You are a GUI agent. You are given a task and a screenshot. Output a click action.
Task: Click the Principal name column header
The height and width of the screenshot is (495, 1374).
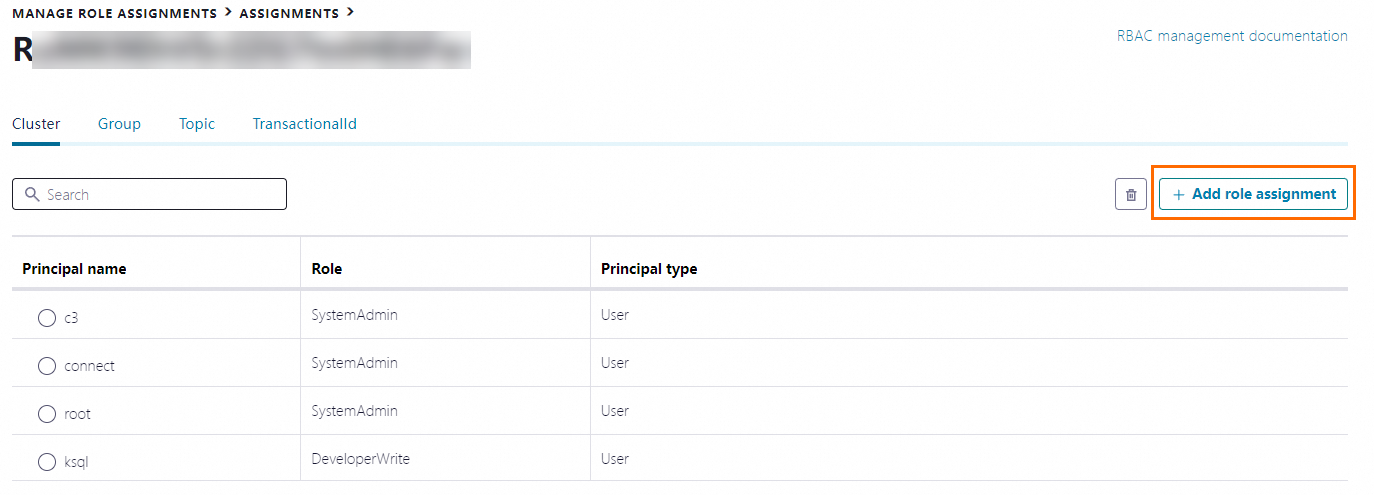[74, 269]
